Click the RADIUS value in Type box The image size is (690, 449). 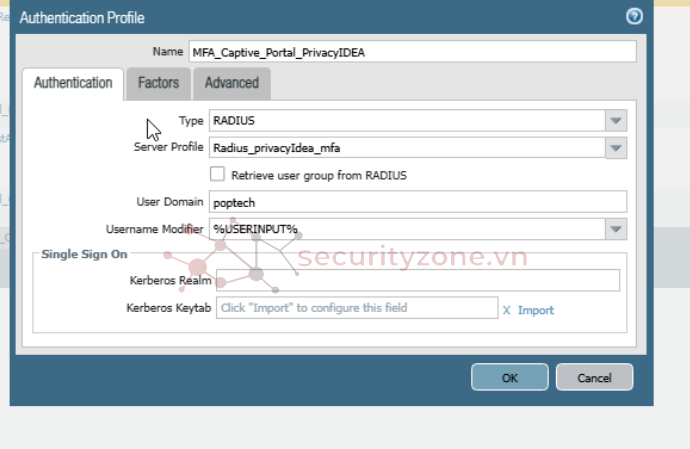[x=236, y=121]
